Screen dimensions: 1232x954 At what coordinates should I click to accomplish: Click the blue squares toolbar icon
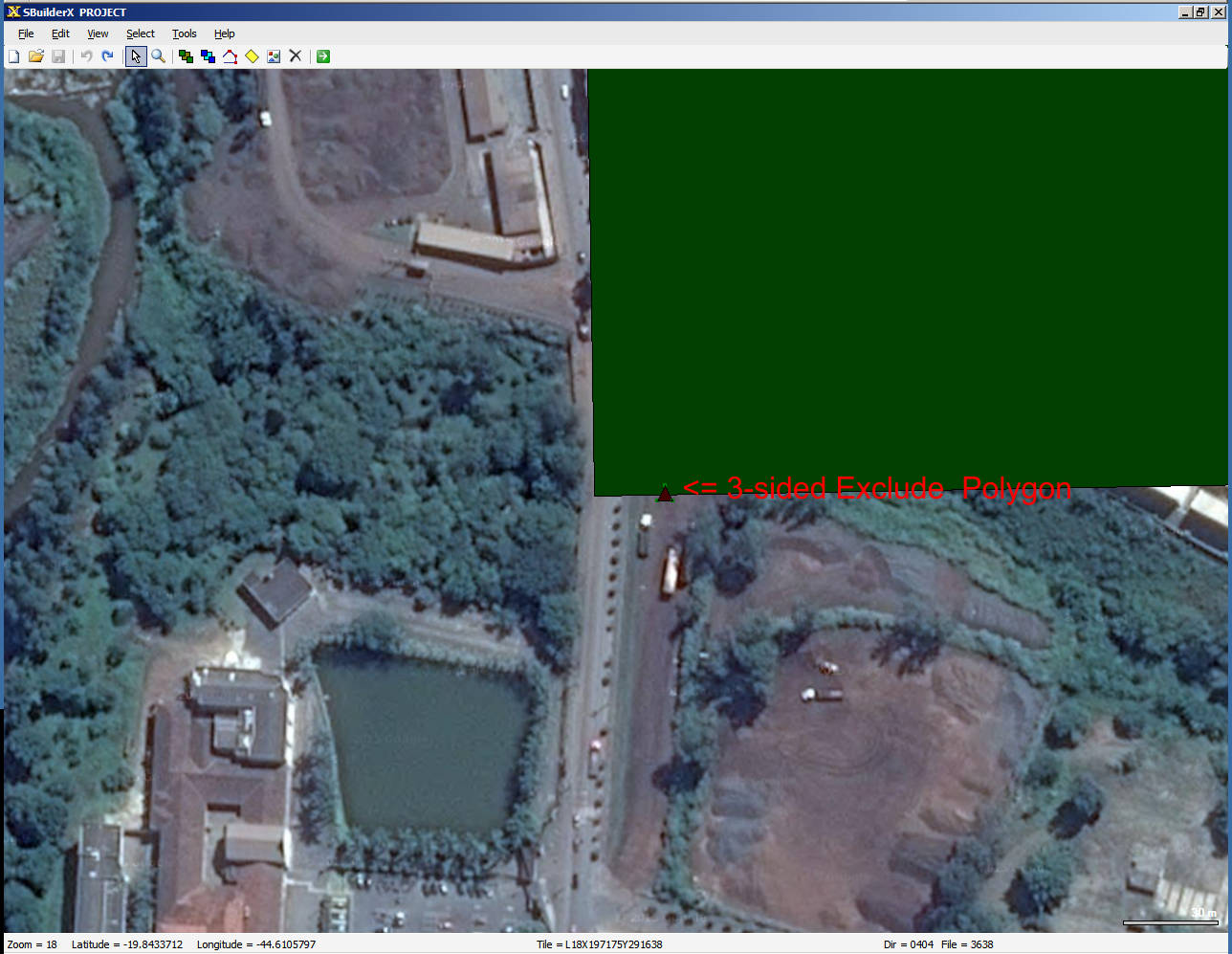coord(208,56)
